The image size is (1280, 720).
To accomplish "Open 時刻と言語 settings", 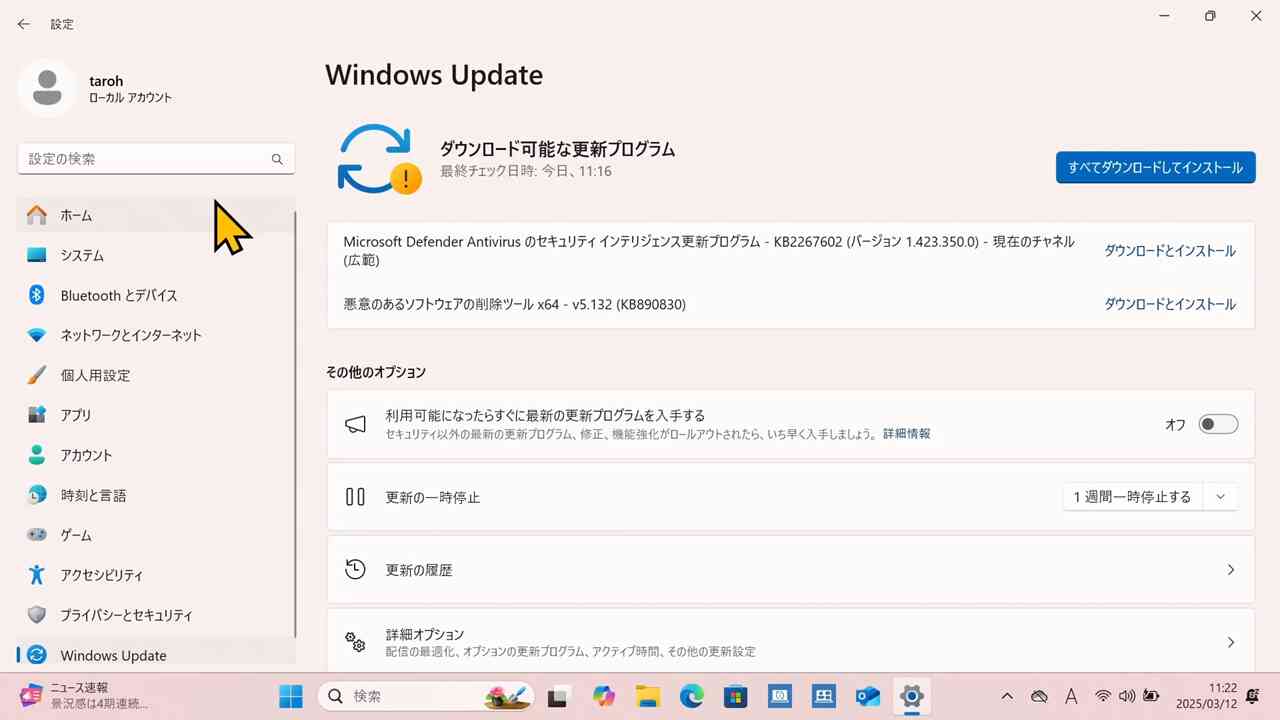I will pos(91,495).
